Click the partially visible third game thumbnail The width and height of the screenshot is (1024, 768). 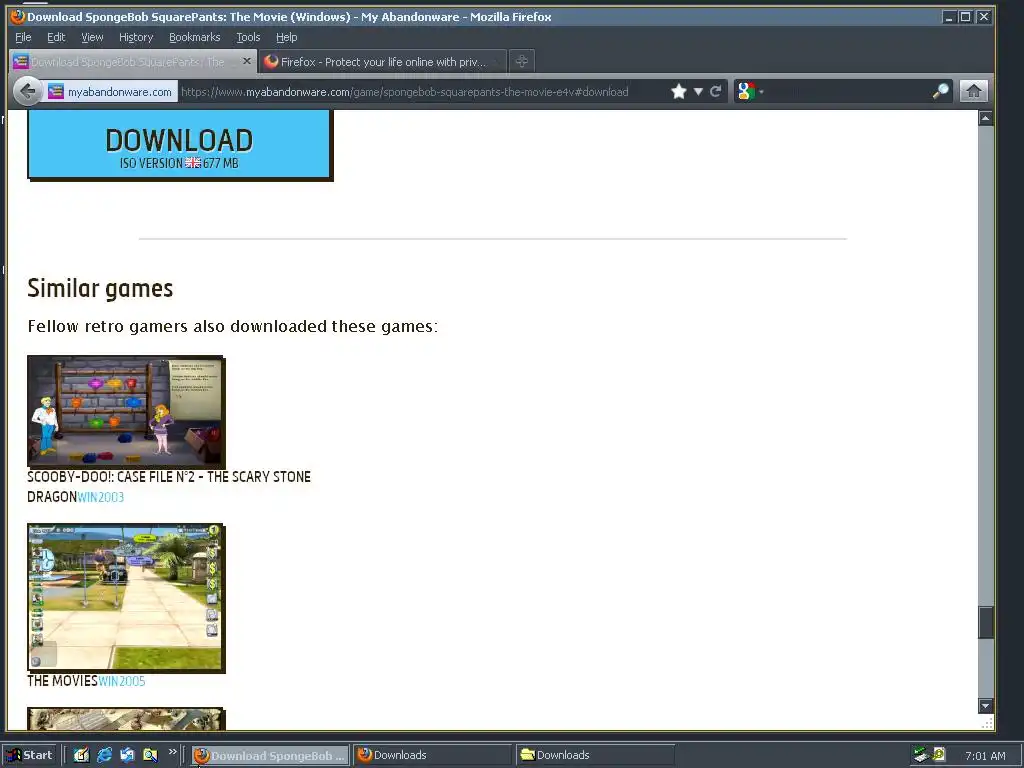click(x=126, y=719)
